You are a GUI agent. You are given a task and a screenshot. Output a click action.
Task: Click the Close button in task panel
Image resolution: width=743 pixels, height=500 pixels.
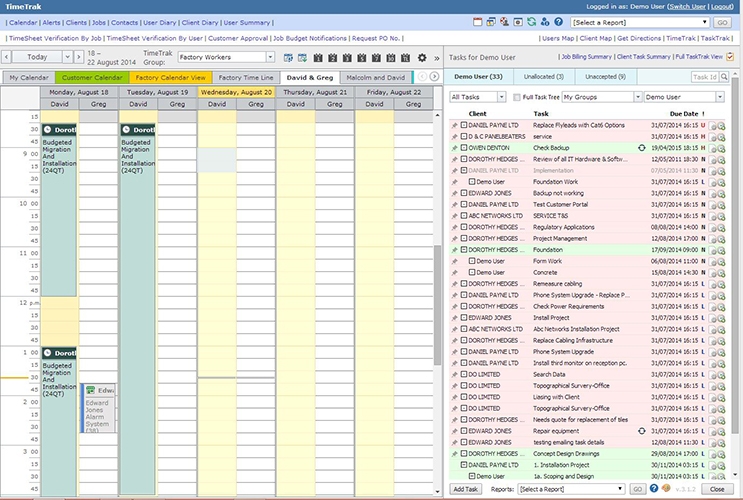point(716,489)
